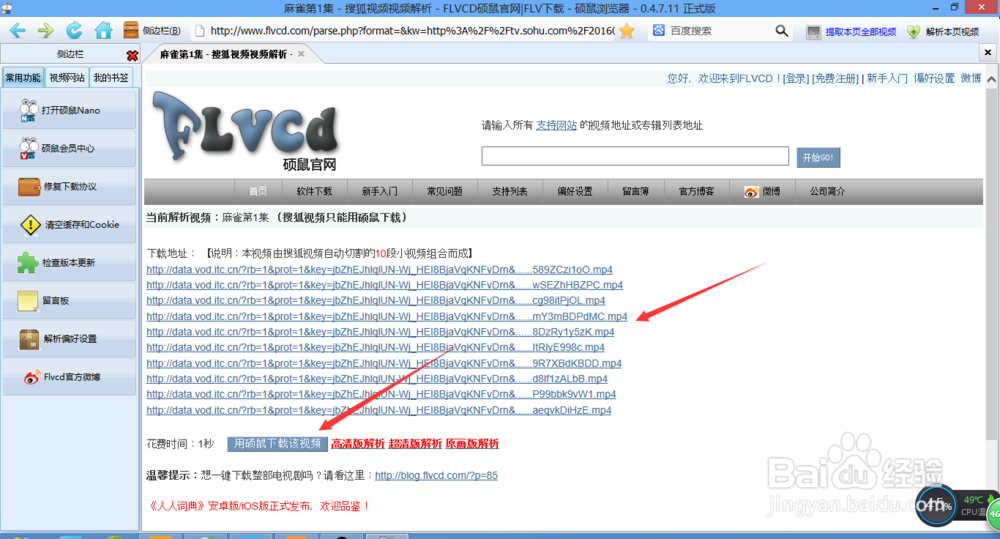This screenshot has width=1000, height=539.
Task: Click the 免费注册 link
Action: click(x=835, y=78)
